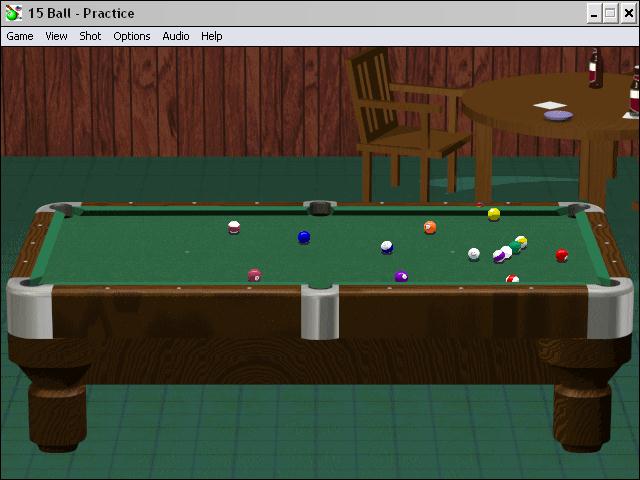Click the maroon-striped ball near the far rail
The height and width of the screenshot is (480, 640).
click(x=234, y=227)
